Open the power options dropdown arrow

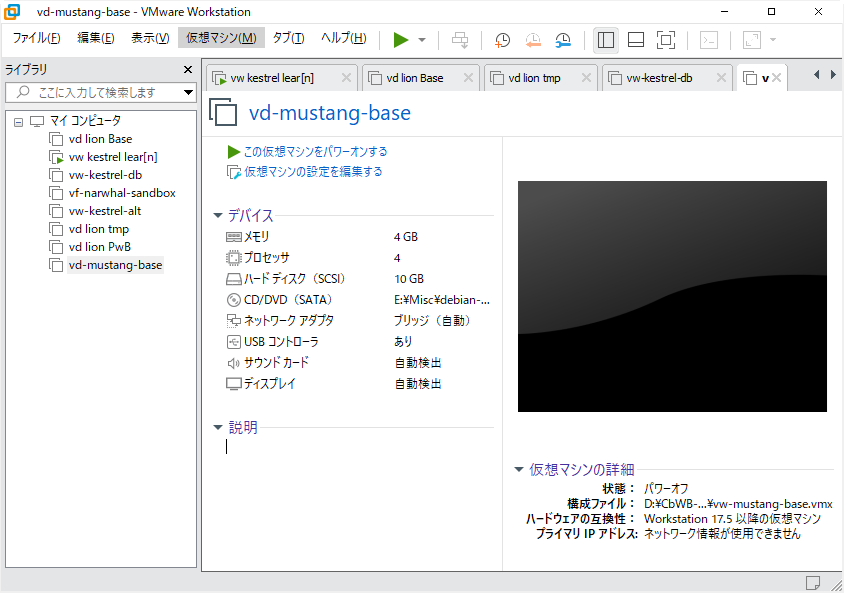[x=422, y=40]
